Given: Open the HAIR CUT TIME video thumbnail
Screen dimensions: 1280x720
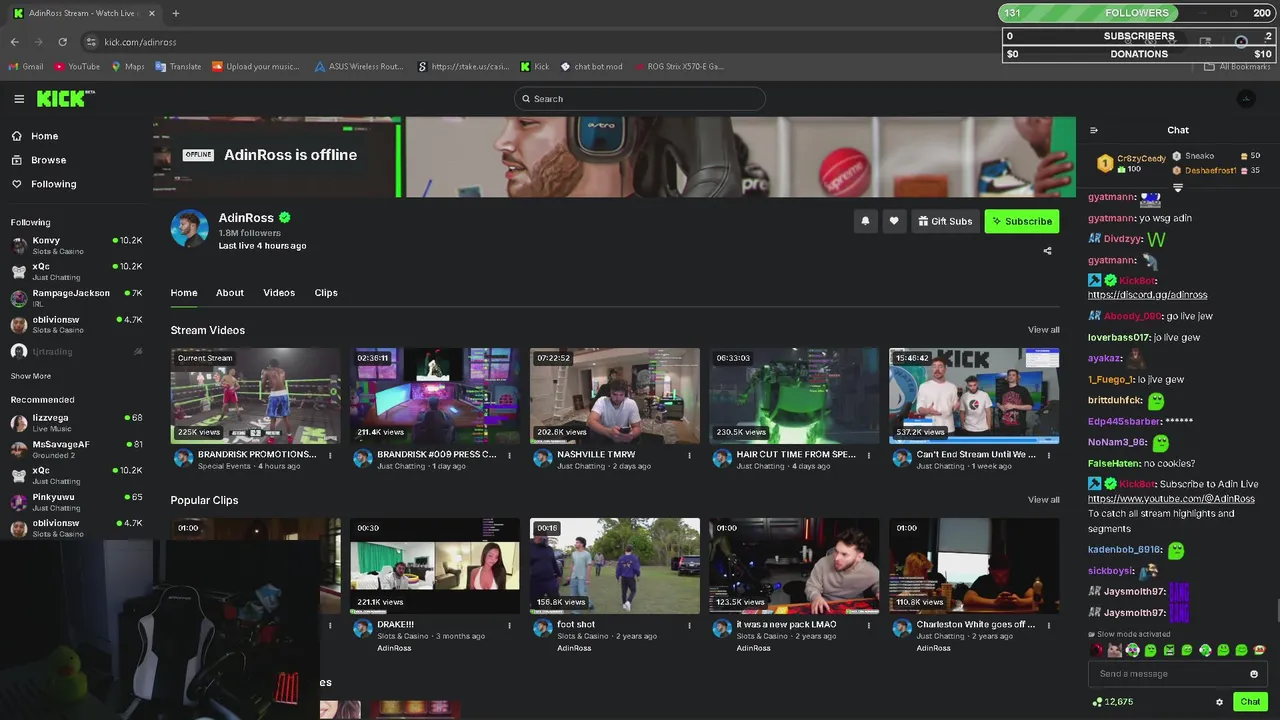Looking at the screenshot, I should [x=794, y=395].
